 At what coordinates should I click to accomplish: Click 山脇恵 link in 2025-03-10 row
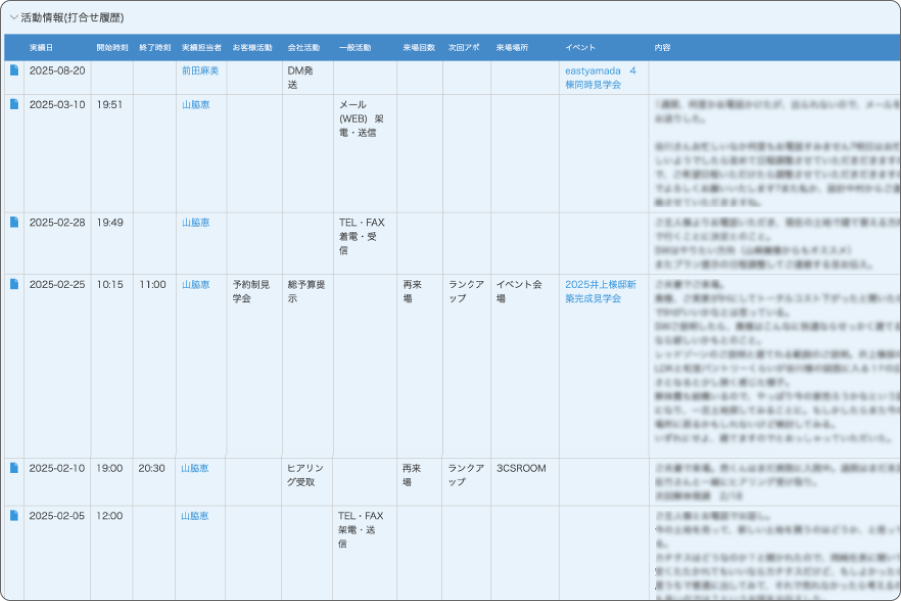point(195,104)
